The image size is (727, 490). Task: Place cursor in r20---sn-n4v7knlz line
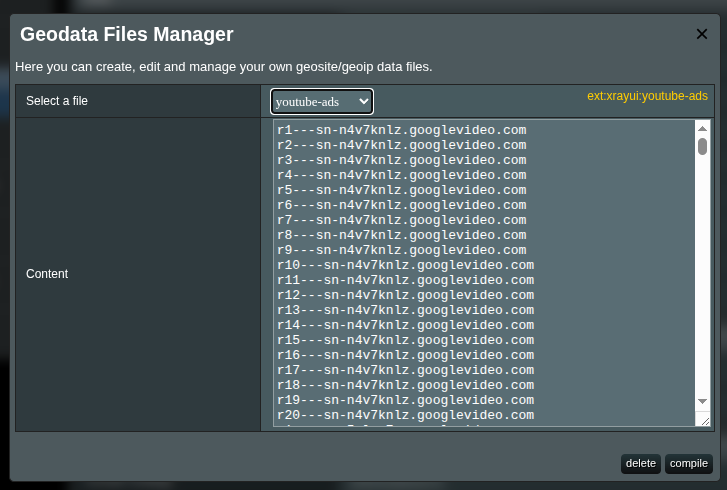pyautogui.click(x=405, y=415)
